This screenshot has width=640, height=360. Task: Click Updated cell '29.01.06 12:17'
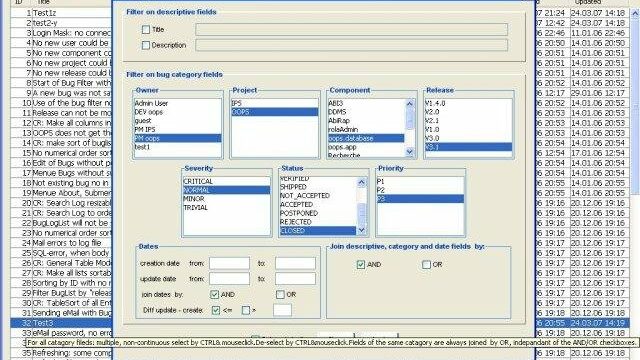coord(598,93)
